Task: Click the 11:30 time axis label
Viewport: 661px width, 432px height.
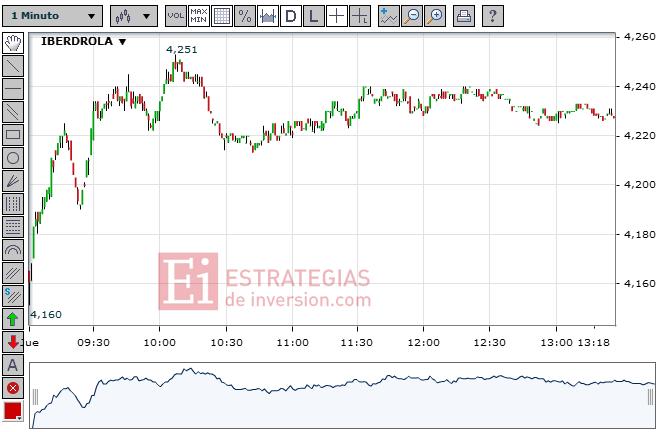Action: tap(357, 343)
